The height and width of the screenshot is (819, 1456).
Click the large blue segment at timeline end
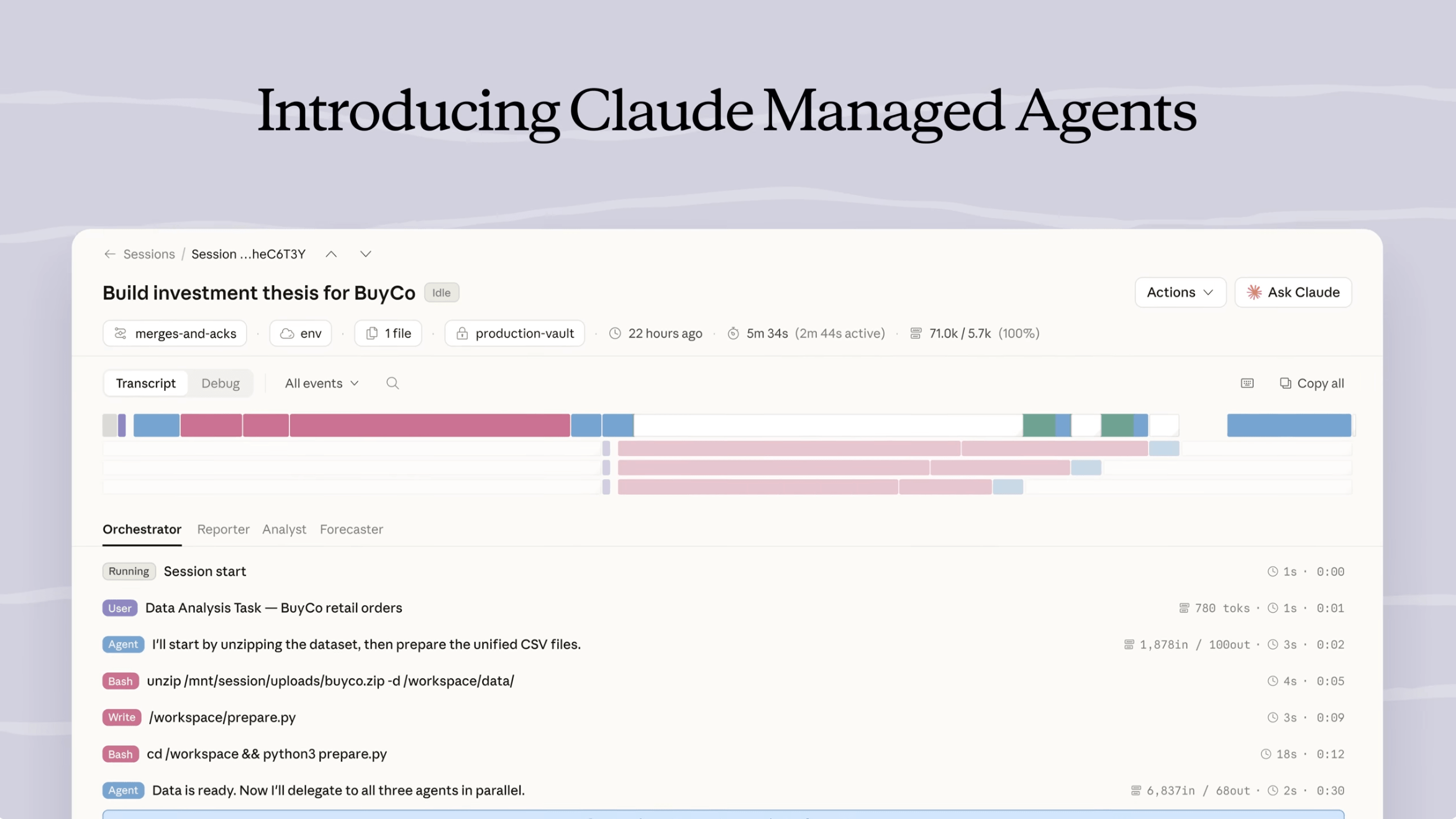pyautogui.click(x=1289, y=425)
